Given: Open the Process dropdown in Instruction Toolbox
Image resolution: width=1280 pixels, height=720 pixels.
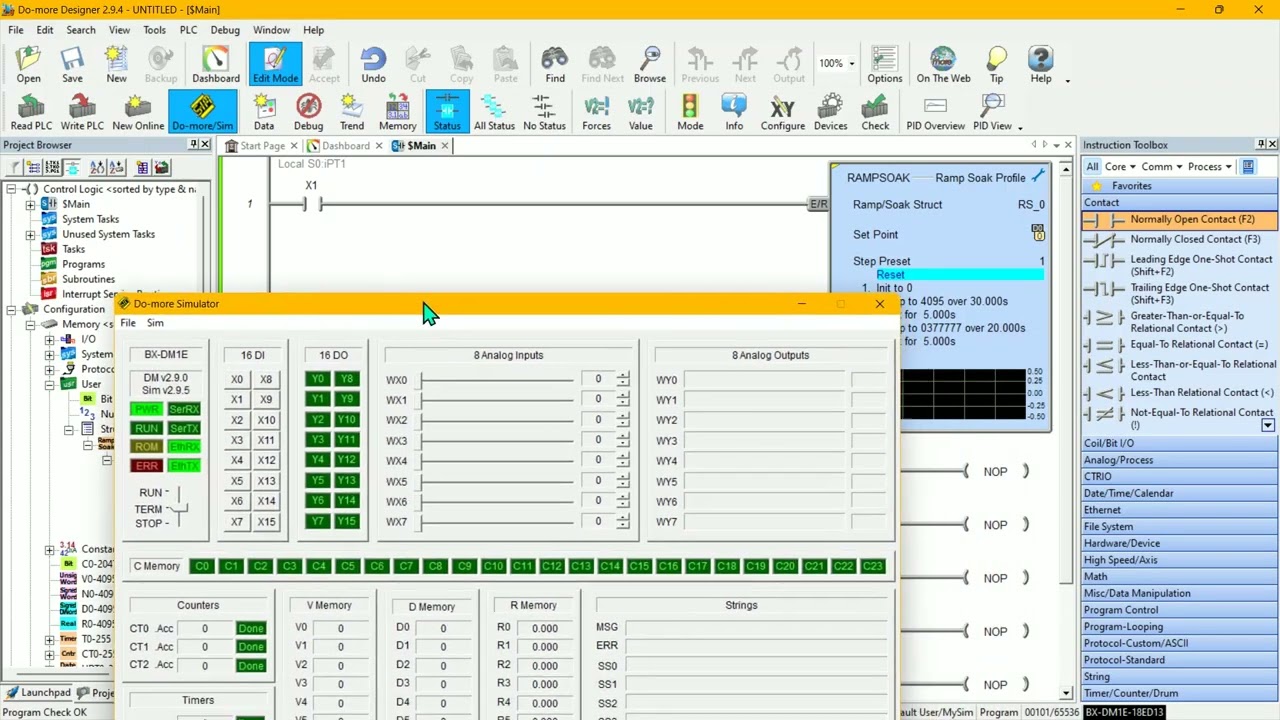Looking at the screenshot, I should (1209, 167).
